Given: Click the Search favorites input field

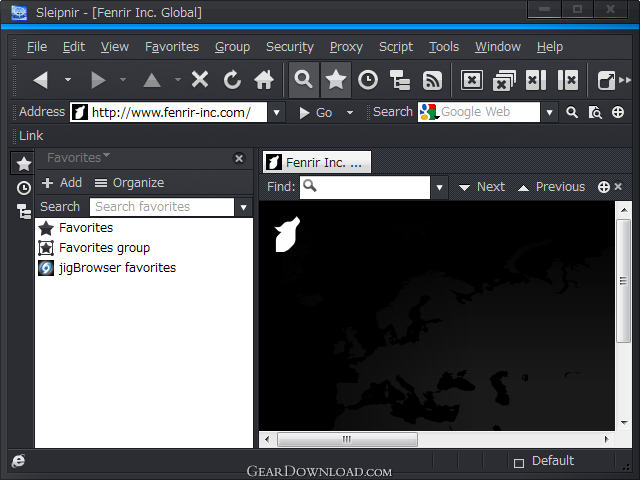Looking at the screenshot, I should 162,207.
